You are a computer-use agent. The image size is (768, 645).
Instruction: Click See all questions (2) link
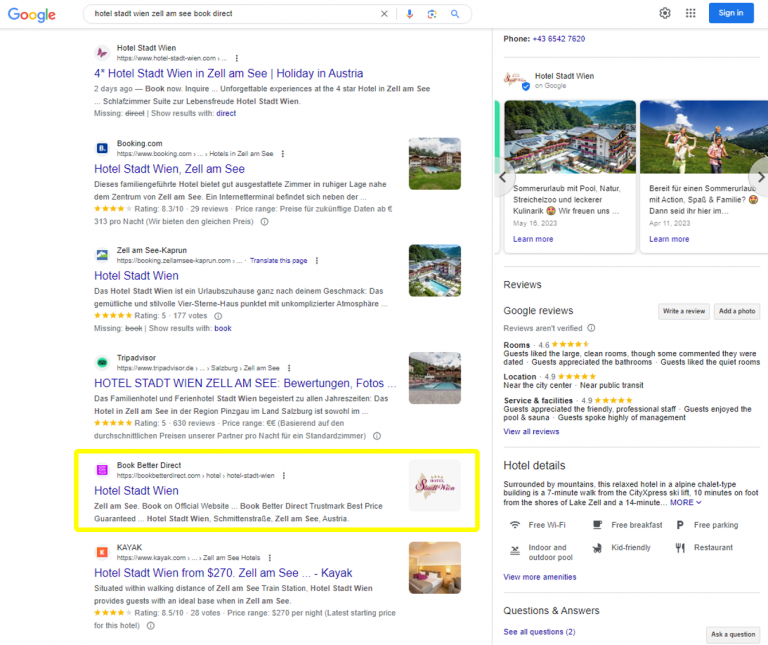point(539,632)
